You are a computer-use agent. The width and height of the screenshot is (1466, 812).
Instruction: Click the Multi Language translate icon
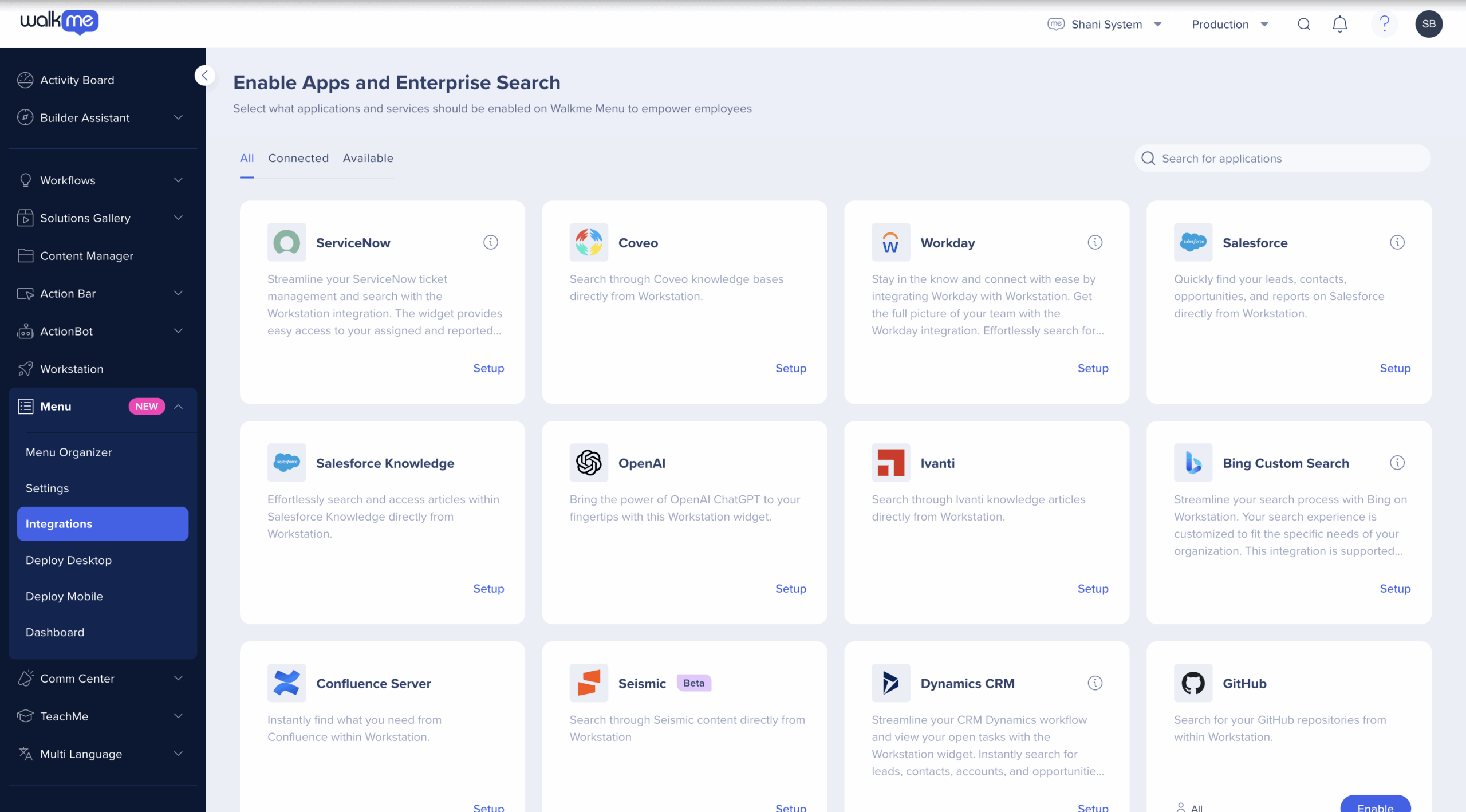pos(25,754)
